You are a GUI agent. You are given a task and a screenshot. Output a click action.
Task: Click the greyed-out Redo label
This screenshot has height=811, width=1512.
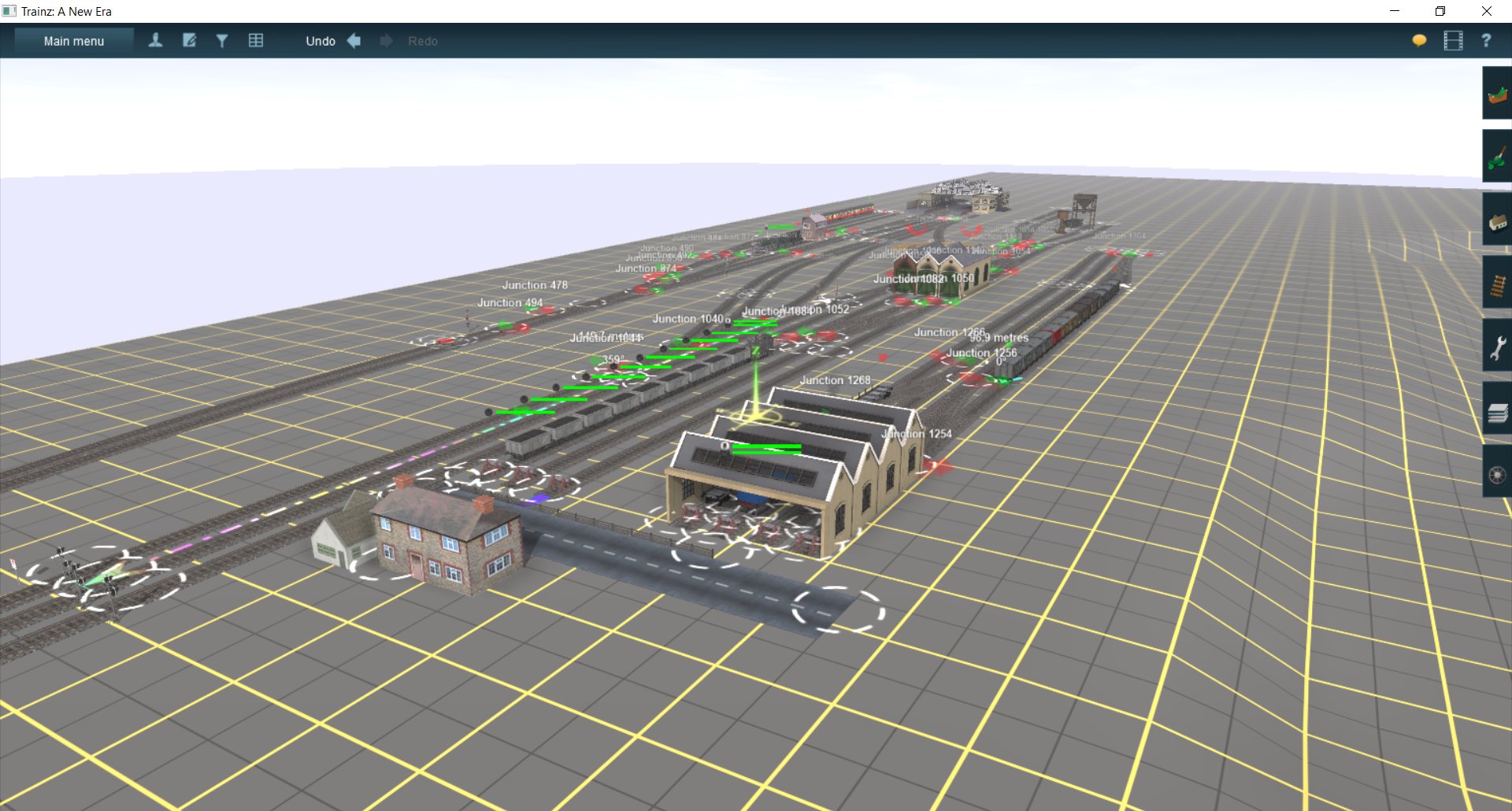tap(423, 41)
